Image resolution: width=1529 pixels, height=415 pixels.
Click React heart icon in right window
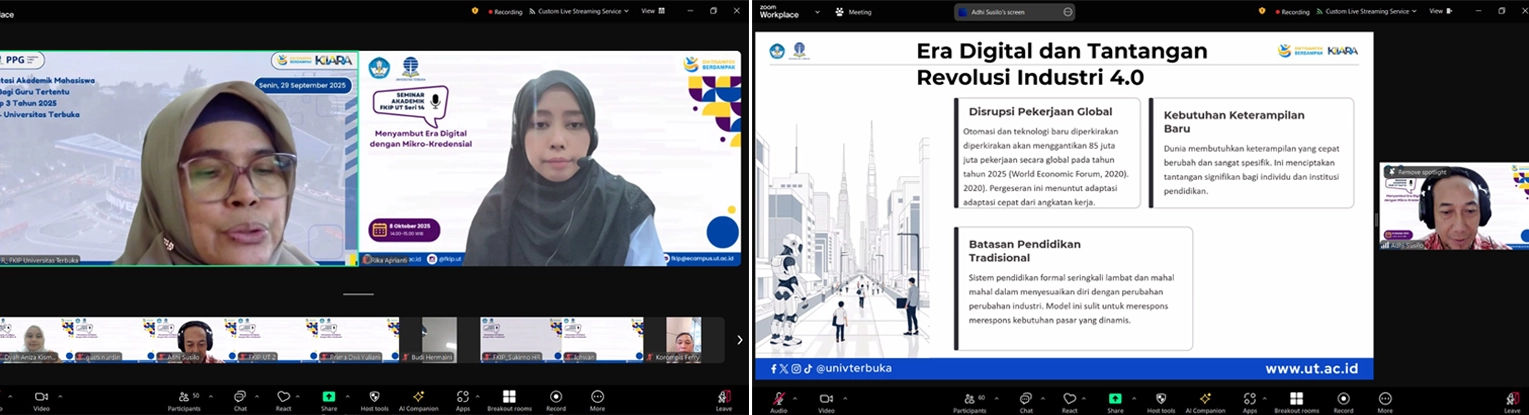(1069, 399)
